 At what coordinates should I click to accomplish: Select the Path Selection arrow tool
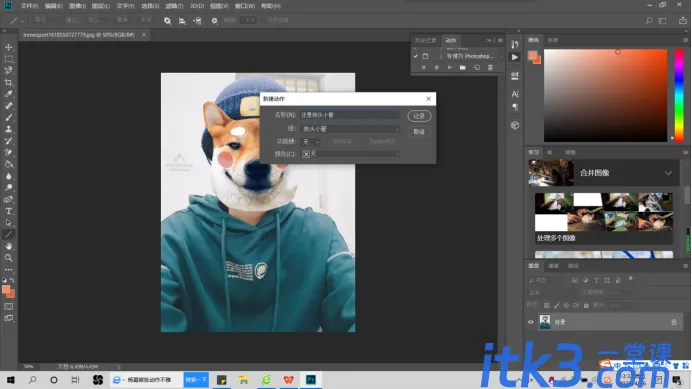pyautogui.click(x=9, y=223)
